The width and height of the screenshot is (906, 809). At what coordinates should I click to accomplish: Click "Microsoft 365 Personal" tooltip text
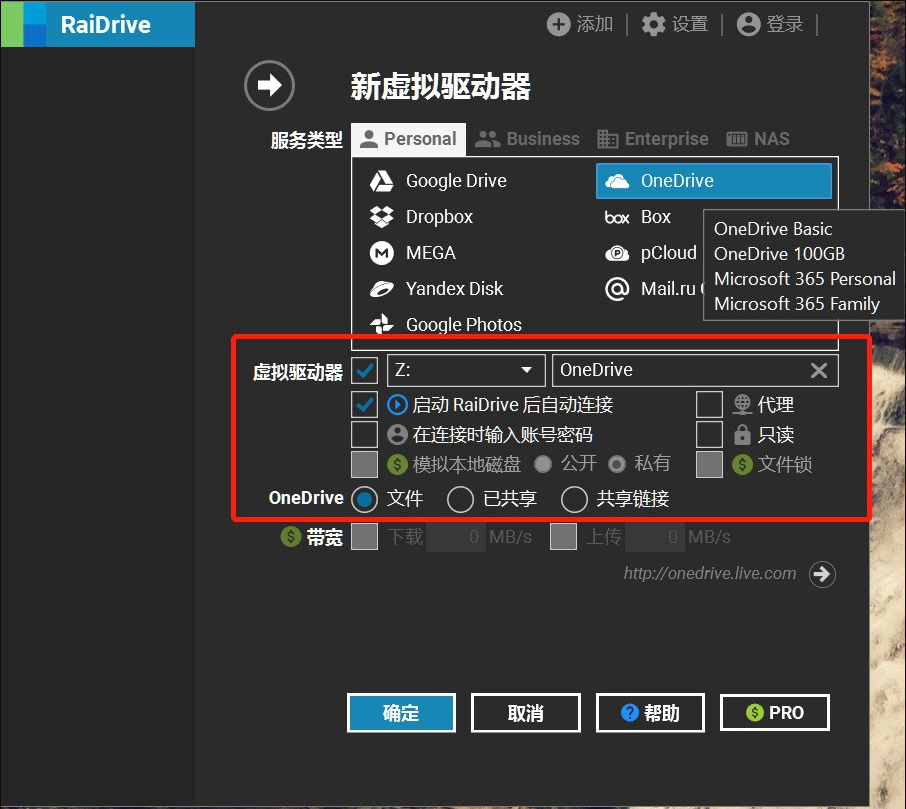click(x=805, y=279)
